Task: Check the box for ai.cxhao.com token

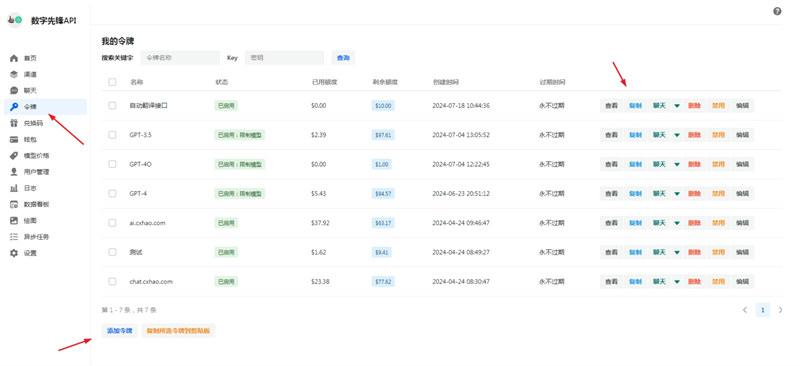Action: [112, 223]
